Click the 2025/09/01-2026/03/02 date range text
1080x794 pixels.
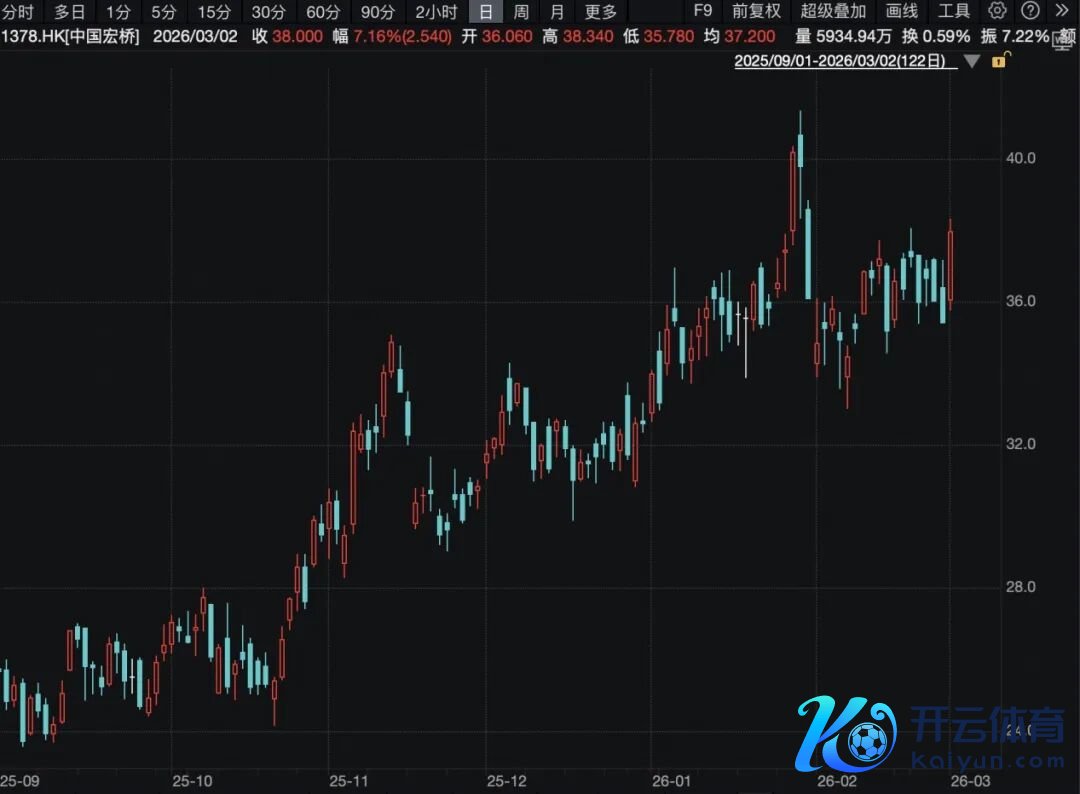click(840, 61)
